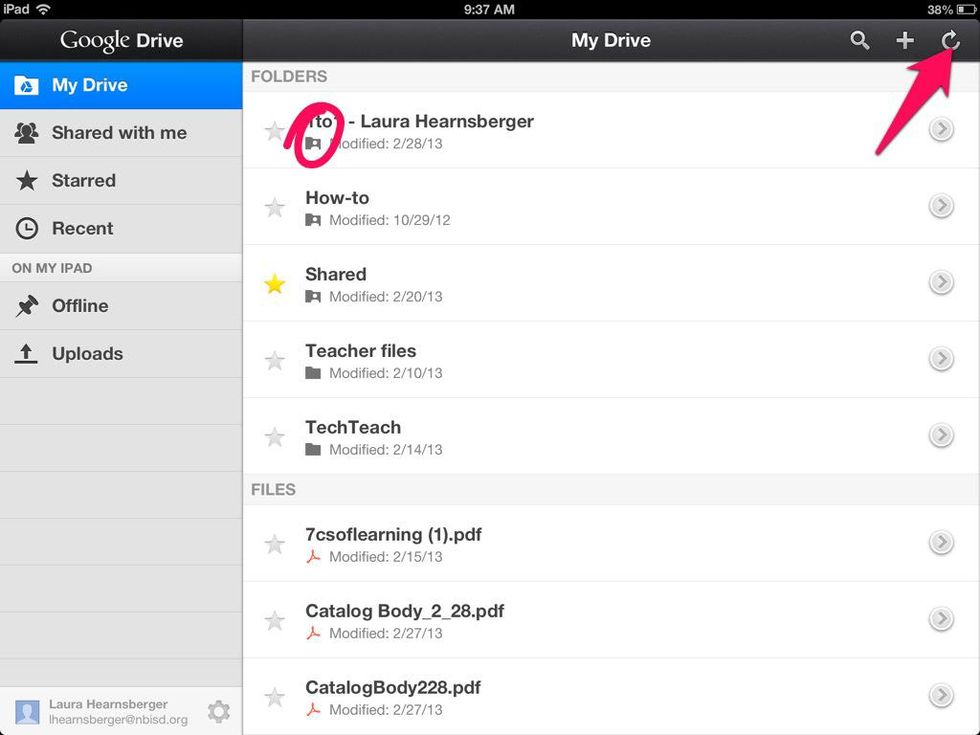The height and width of the screenshot is (735, 980).
Task: Tap the plus icon to add new
Action: [x=904, y=40]
